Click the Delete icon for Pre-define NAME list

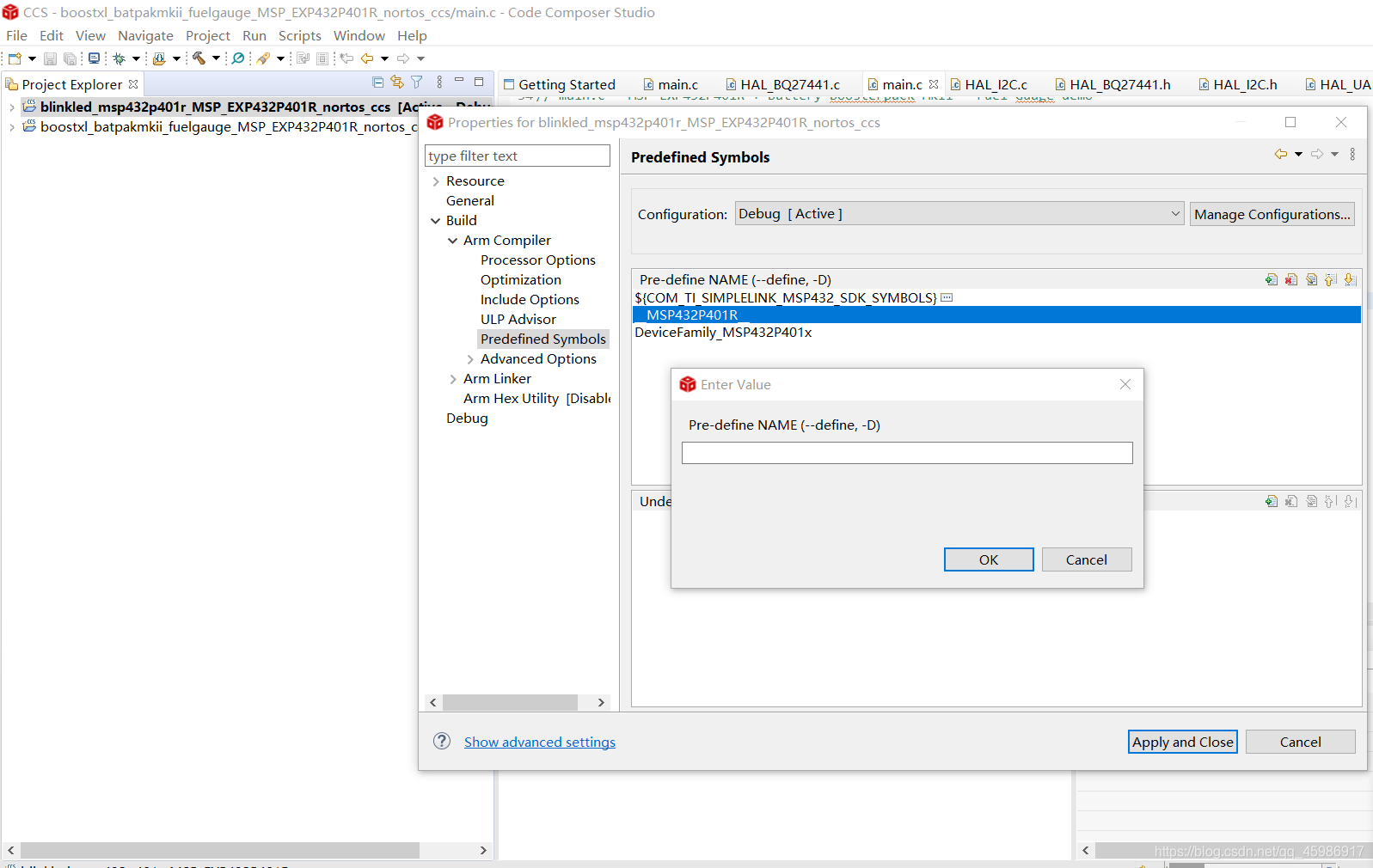1291,279
